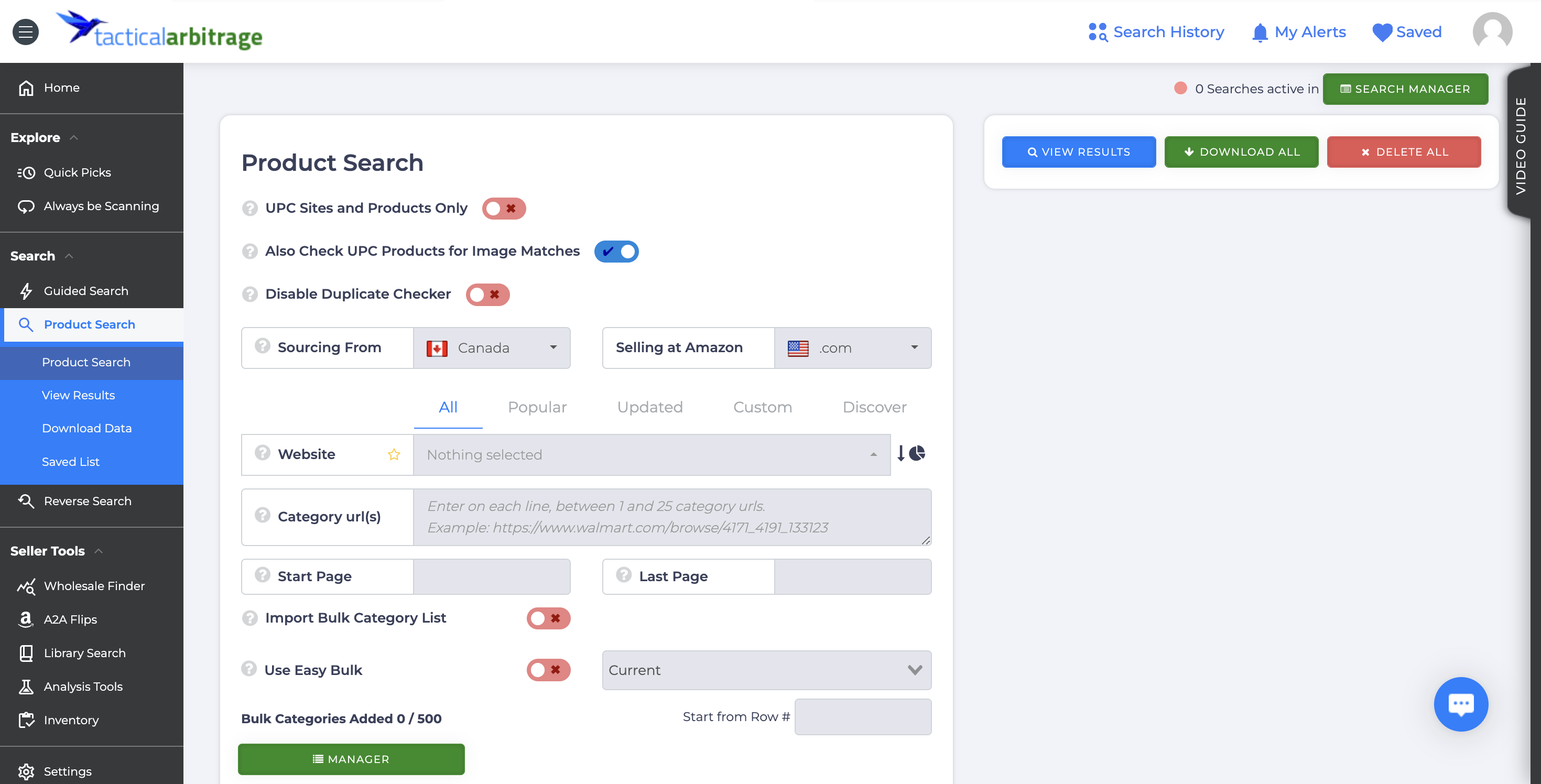Screen dimensions: 1541x784
Task: Click help icon for Also Check UPC Products
Action: click(249, 251)
